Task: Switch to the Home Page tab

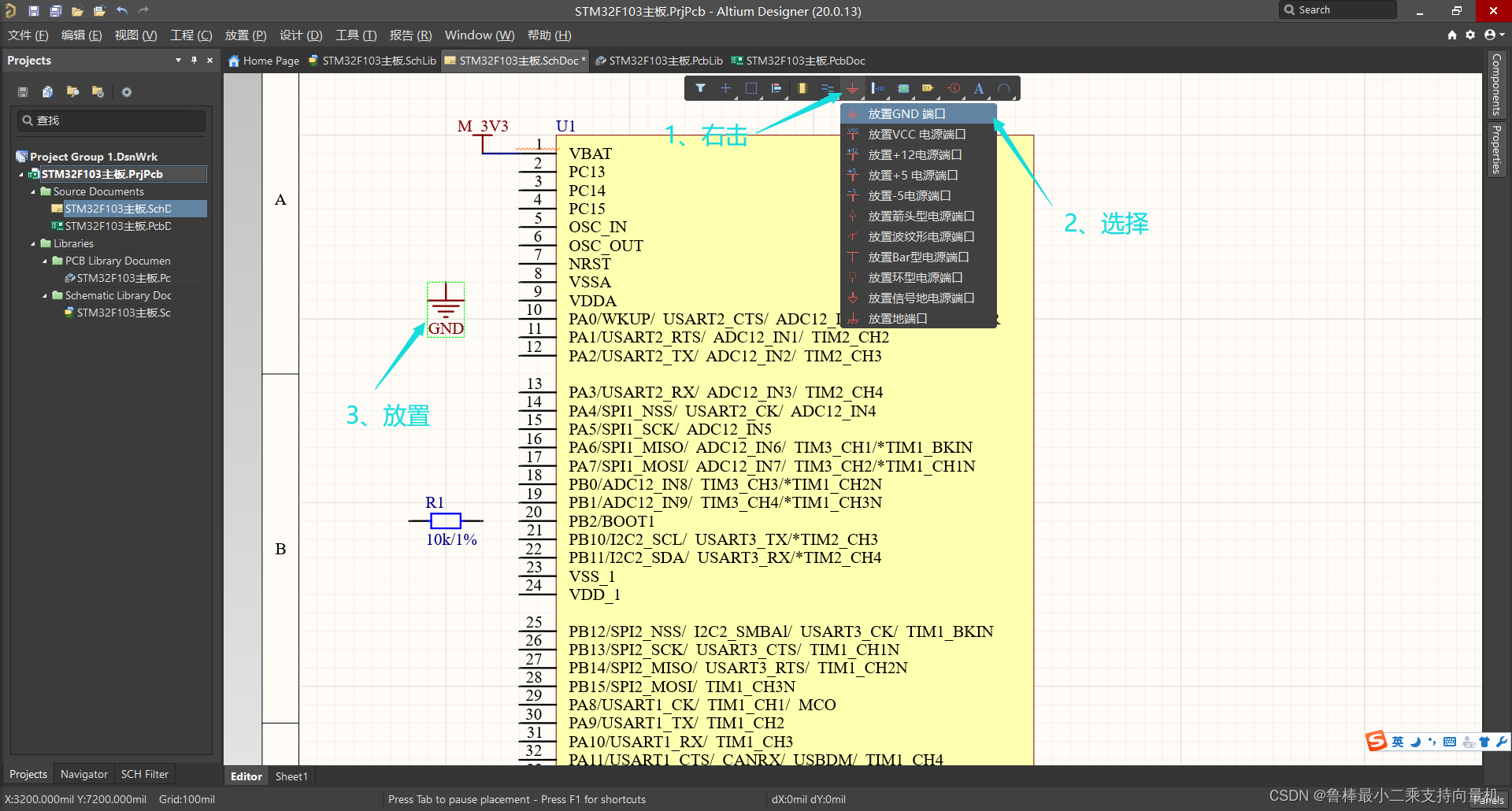Action: [264, 61]
